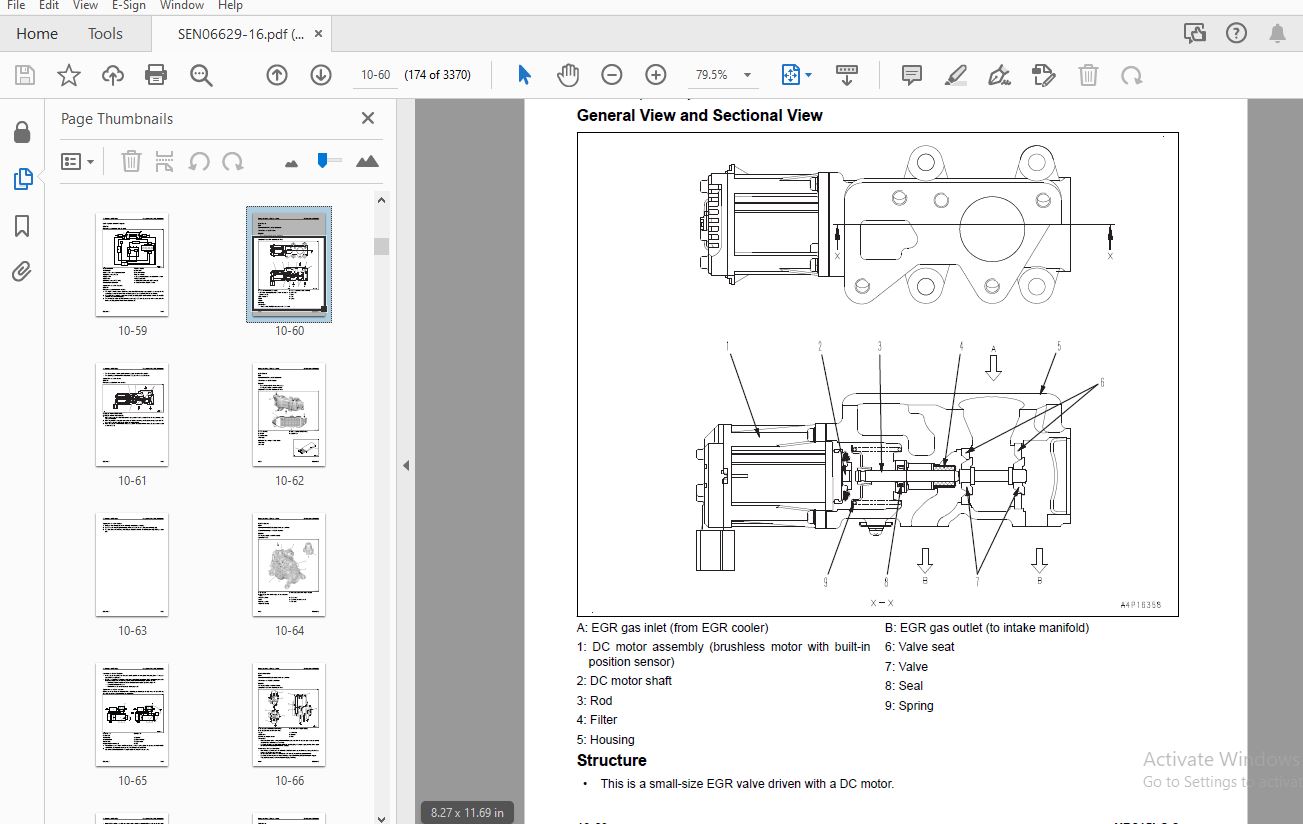1303x824 pixels.
Task: Click the rotate icon in the main toolbar
Action: (1132, 75)
